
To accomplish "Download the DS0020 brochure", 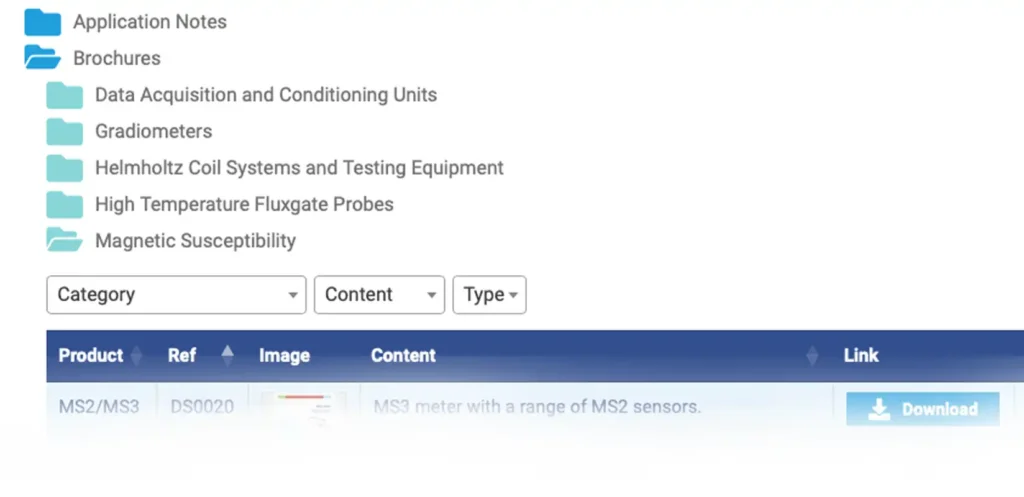I will click(x=923, y=409).
